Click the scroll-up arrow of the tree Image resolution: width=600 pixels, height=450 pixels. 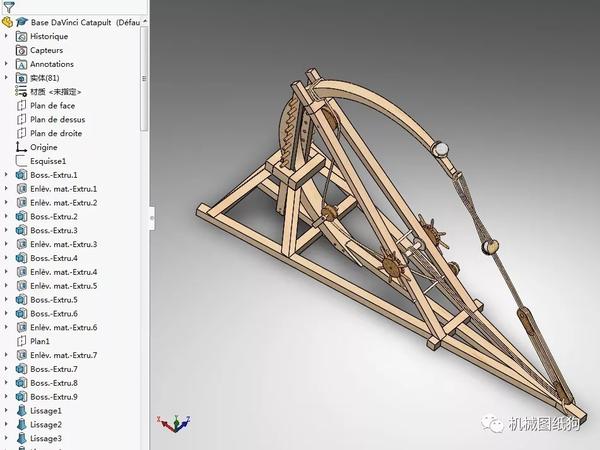tap(145, 22)
